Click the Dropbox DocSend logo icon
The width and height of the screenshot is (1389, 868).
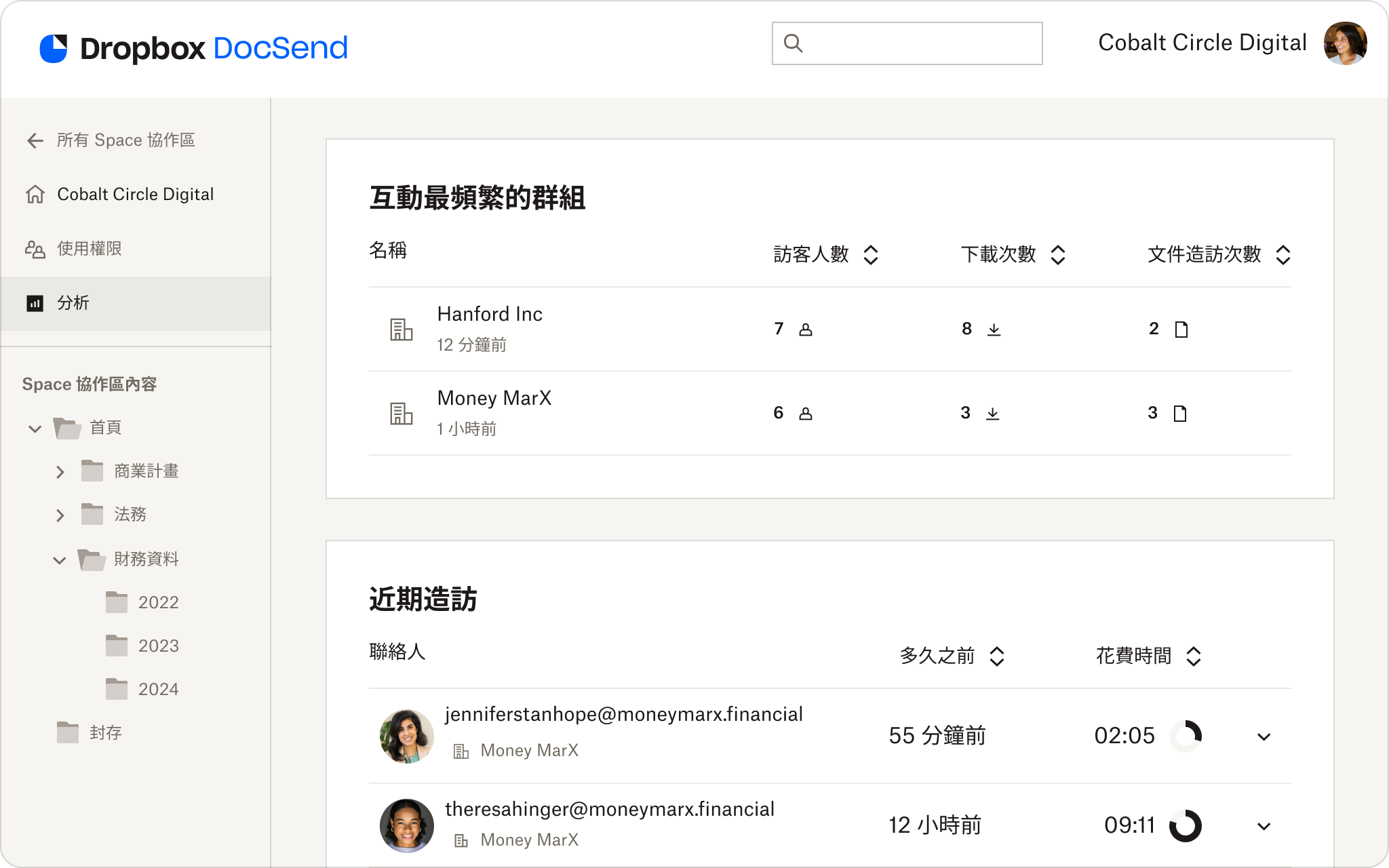54,48
